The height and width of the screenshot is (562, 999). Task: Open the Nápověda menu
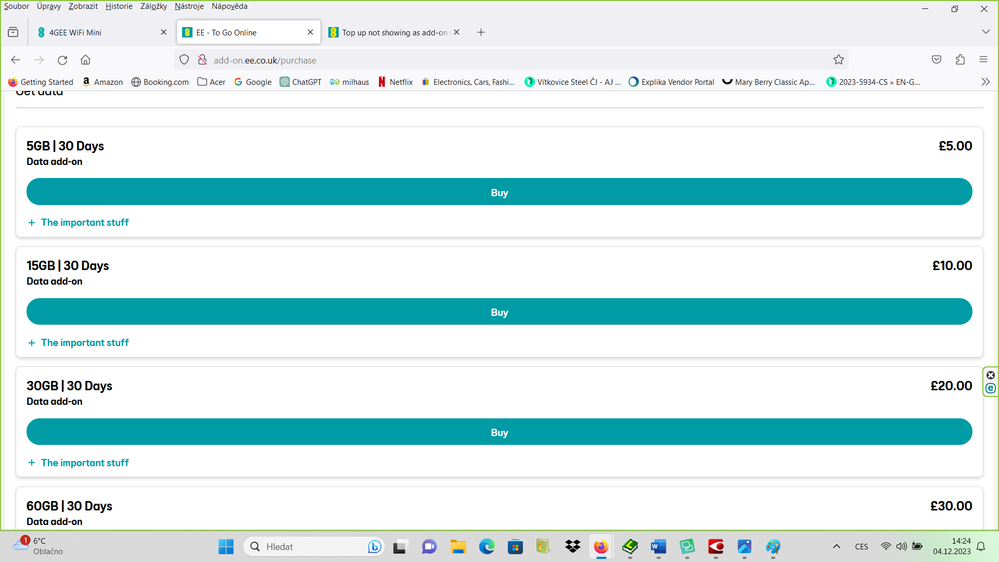coord(229,6)
